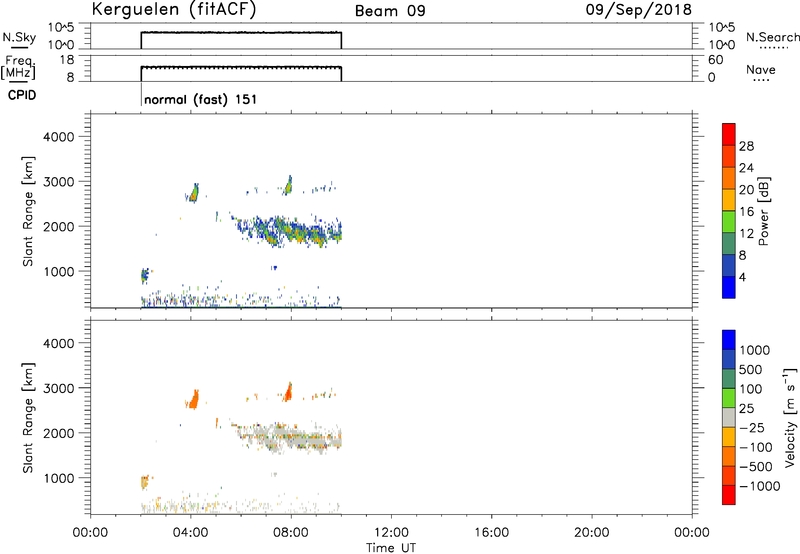
Task: Click the '-25' value on velocity colorbar
Action: click(752, 427)
